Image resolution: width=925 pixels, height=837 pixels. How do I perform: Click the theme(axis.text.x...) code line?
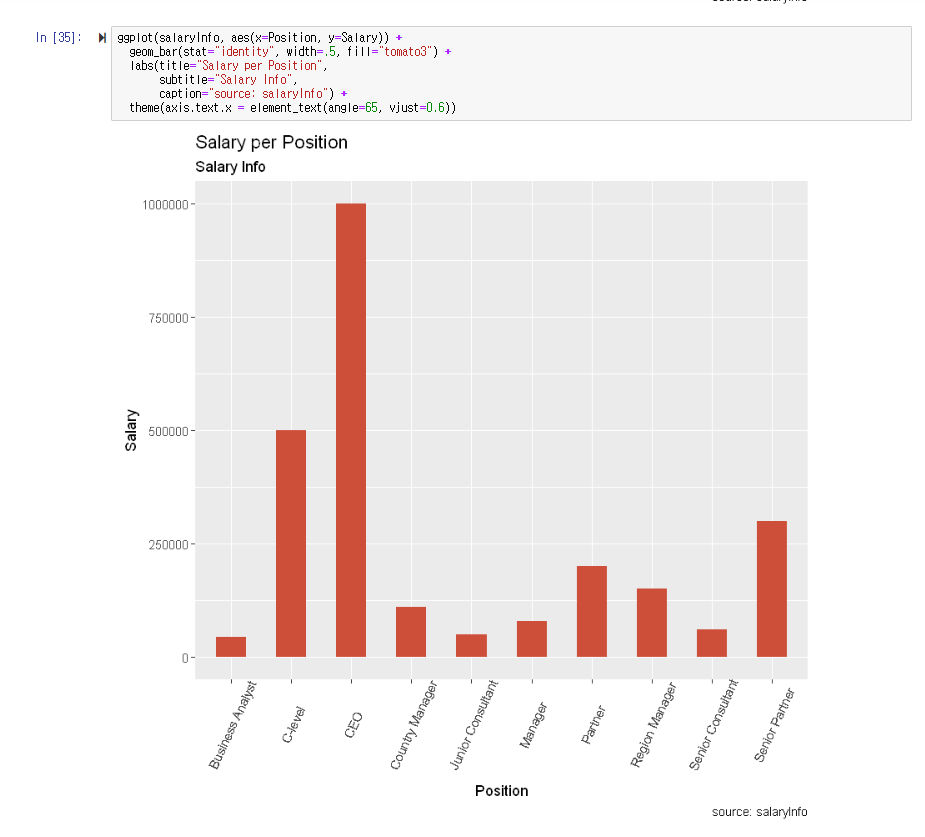pos(293,108)
